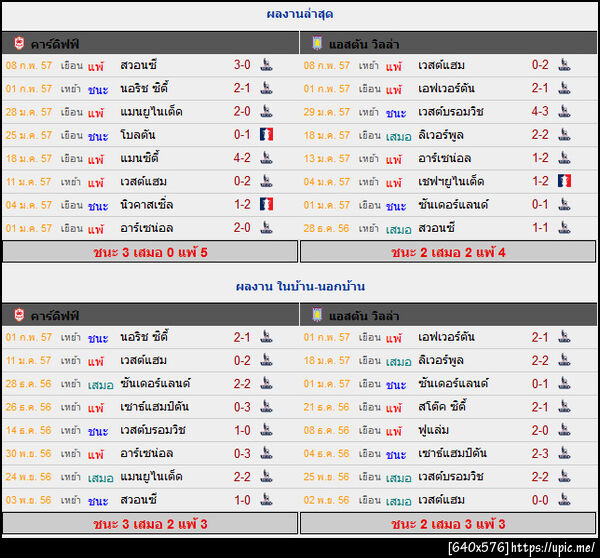The width and height of the screenshot is (600, 558).
Task: Click summary bar ชนะ 3 เสมอ 0 แพ้ 5
Action: click(150, 252)
